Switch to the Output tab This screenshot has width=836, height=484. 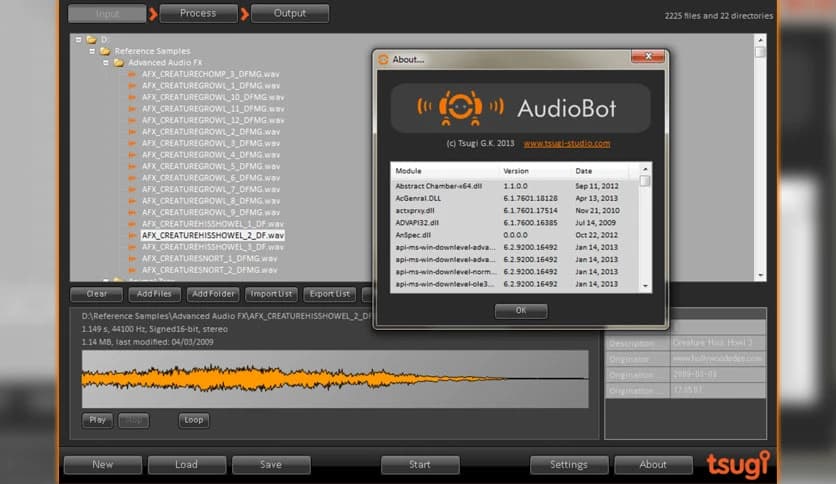(x=290, y=13)
